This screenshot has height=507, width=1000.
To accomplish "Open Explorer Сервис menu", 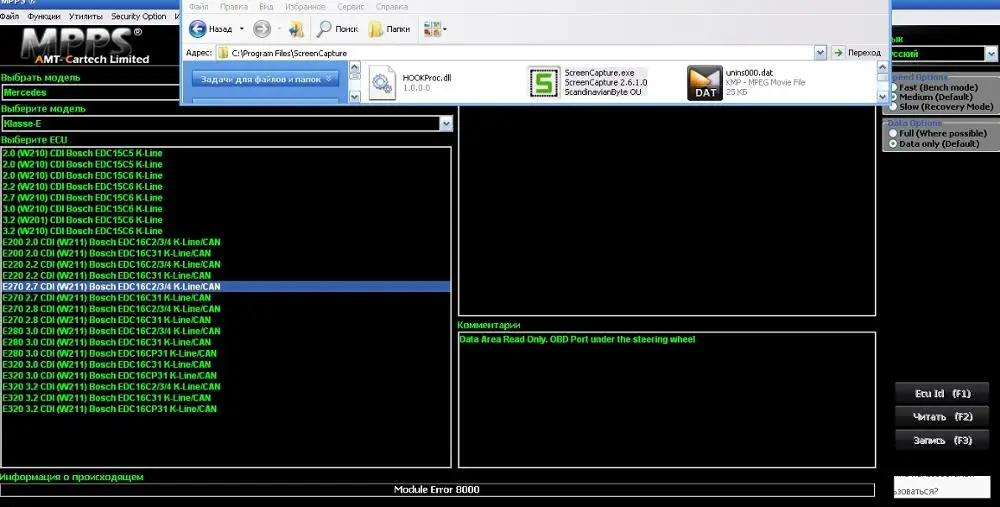I will (351, 6).
